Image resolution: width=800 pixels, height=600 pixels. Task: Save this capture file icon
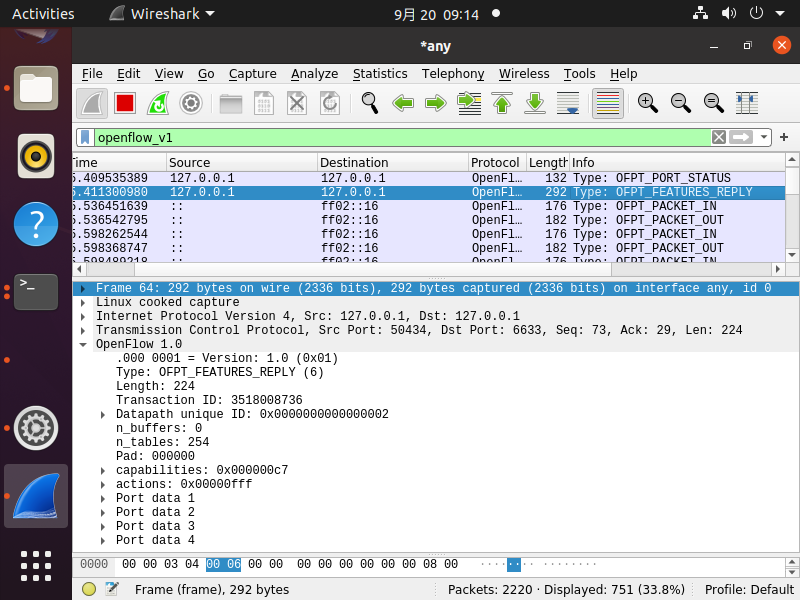[x=264, y=104]
